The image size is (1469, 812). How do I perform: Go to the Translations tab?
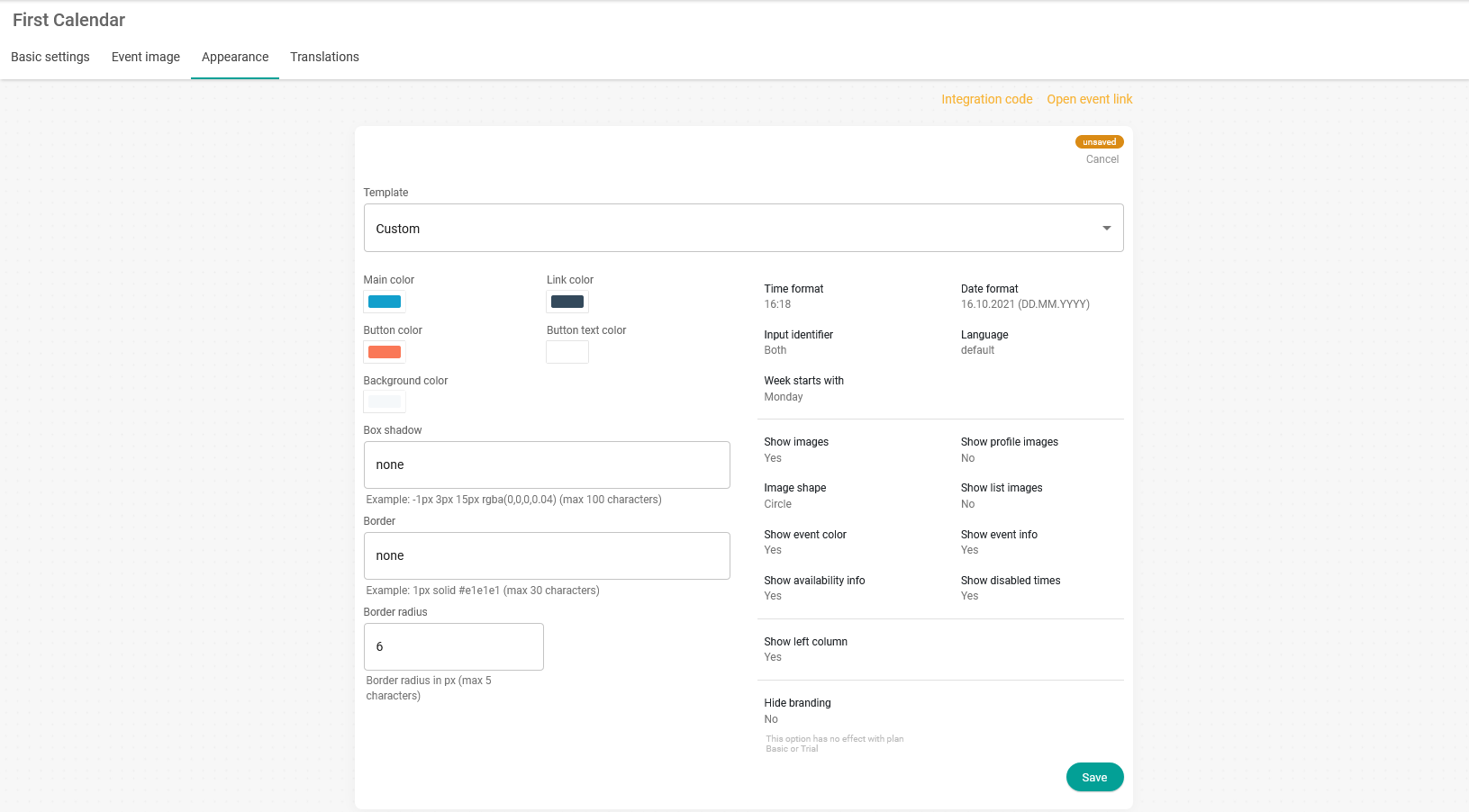tap(324, 57)
